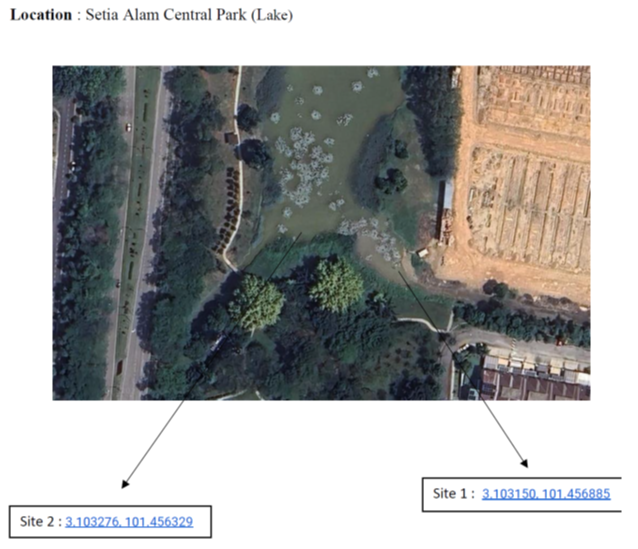Select the bold "Location" heading word

[x=41, y=15]
